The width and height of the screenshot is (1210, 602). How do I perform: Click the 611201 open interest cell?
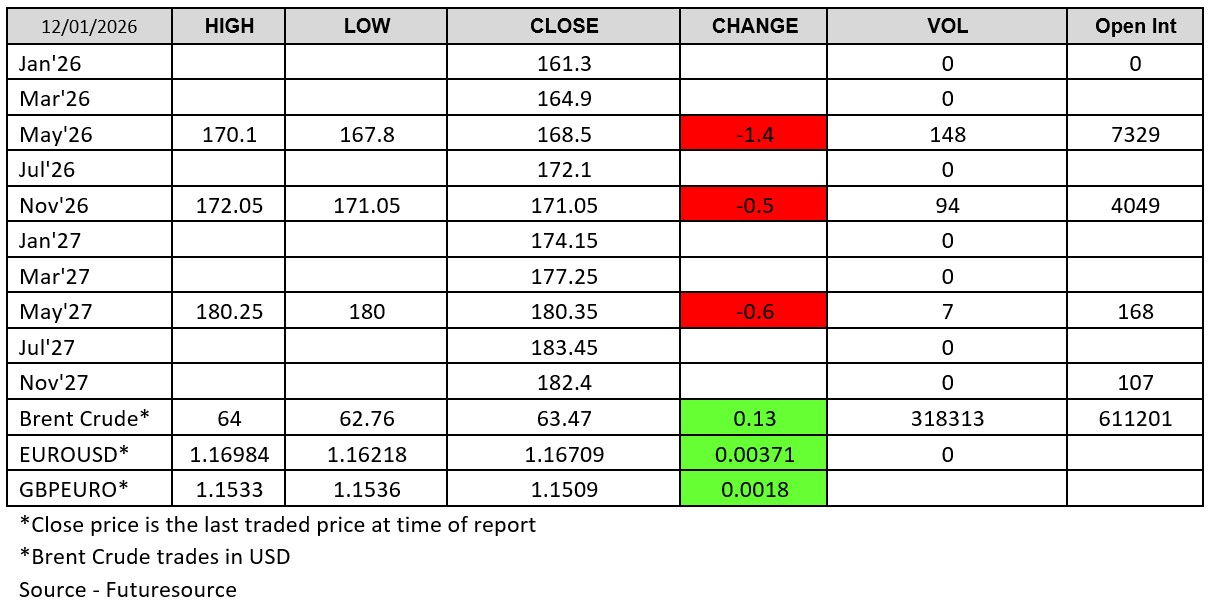1135,418
